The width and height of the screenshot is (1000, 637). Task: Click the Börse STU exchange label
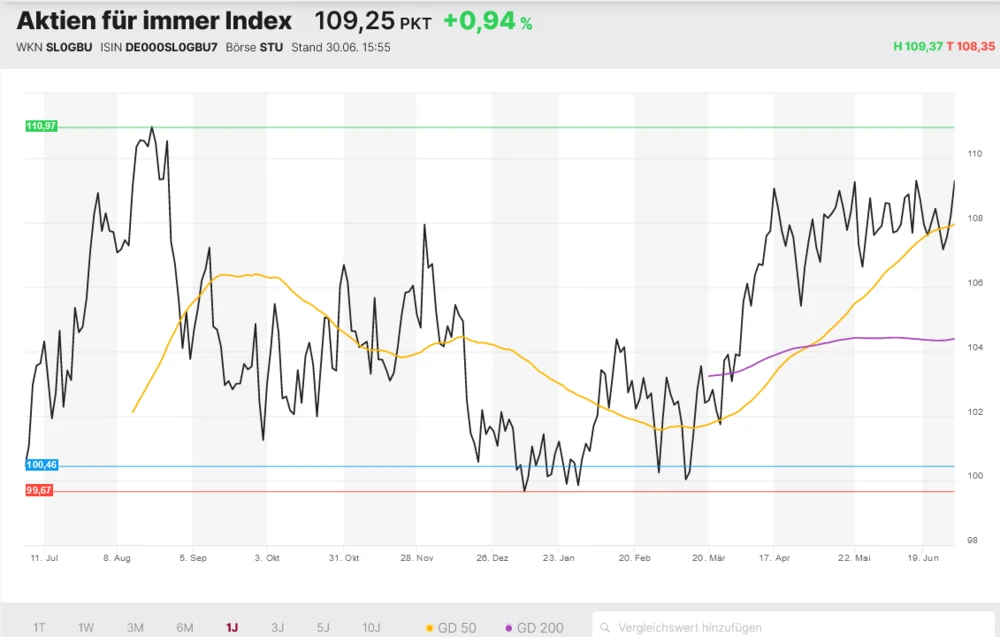pos(254,47)
